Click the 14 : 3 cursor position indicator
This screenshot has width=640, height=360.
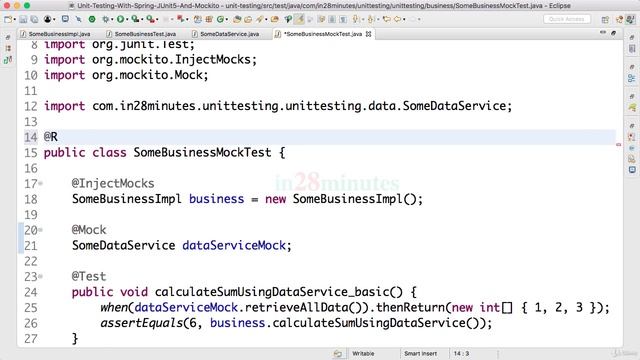461,353
